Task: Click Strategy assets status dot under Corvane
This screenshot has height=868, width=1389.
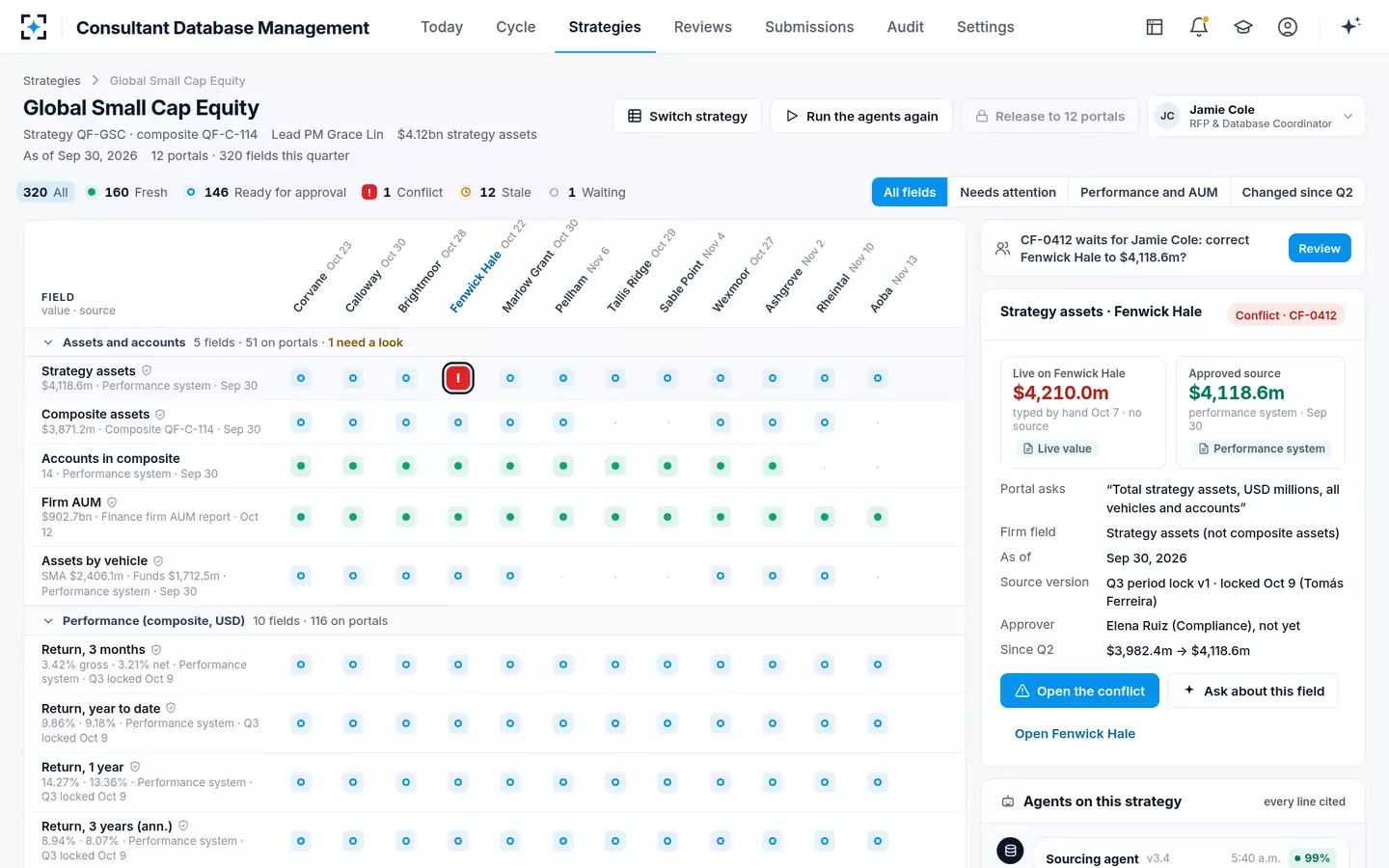Action: click(x=301, y=378)
